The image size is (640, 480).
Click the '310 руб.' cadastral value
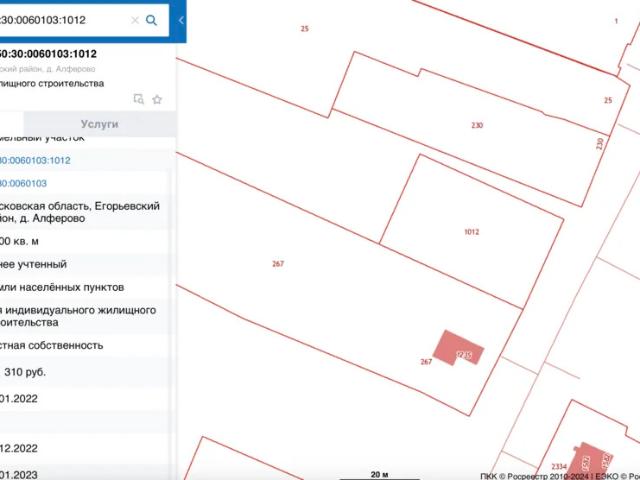[x=25, y=372]
